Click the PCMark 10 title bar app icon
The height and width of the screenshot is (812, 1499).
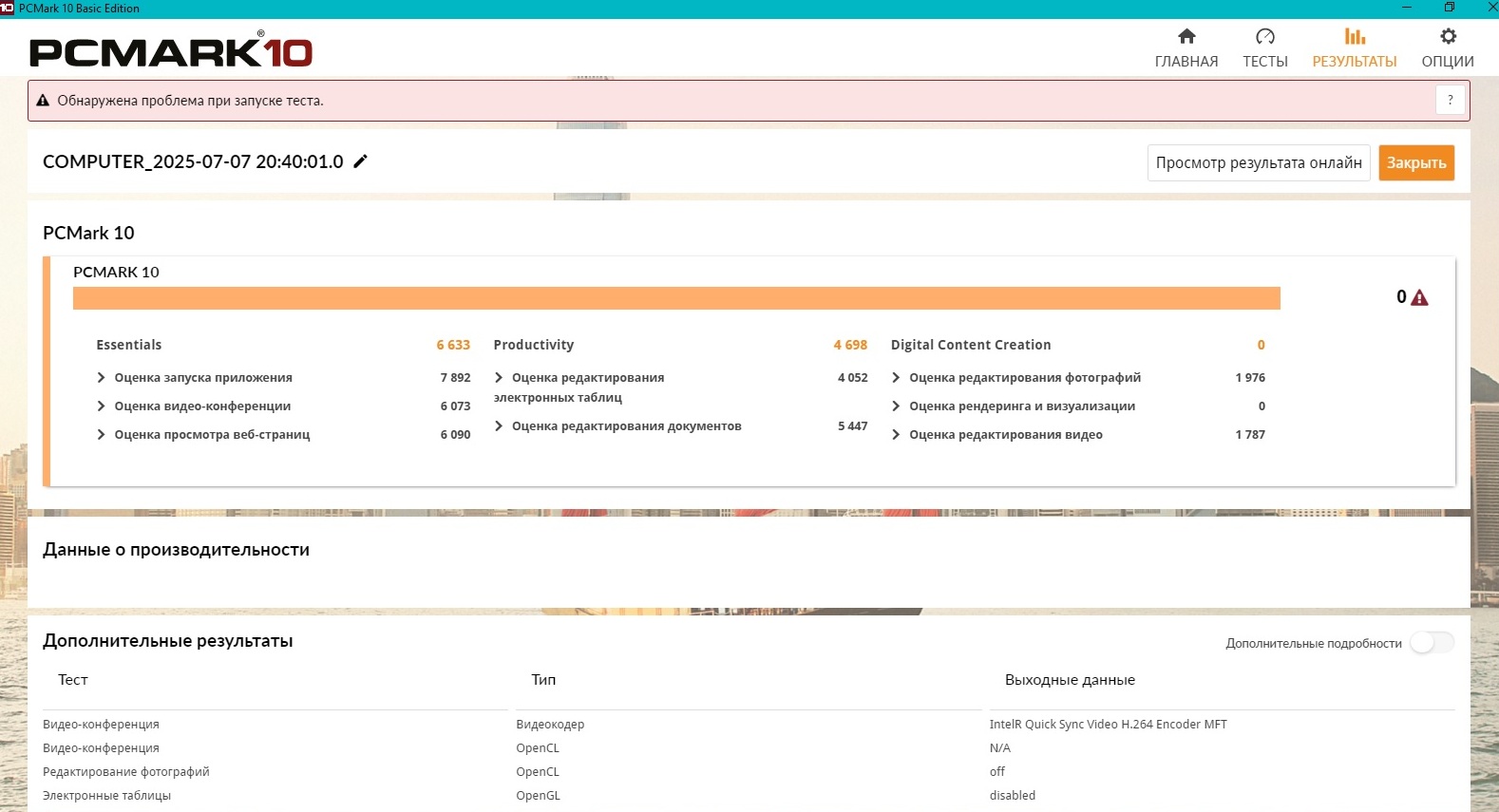(7, 8)
